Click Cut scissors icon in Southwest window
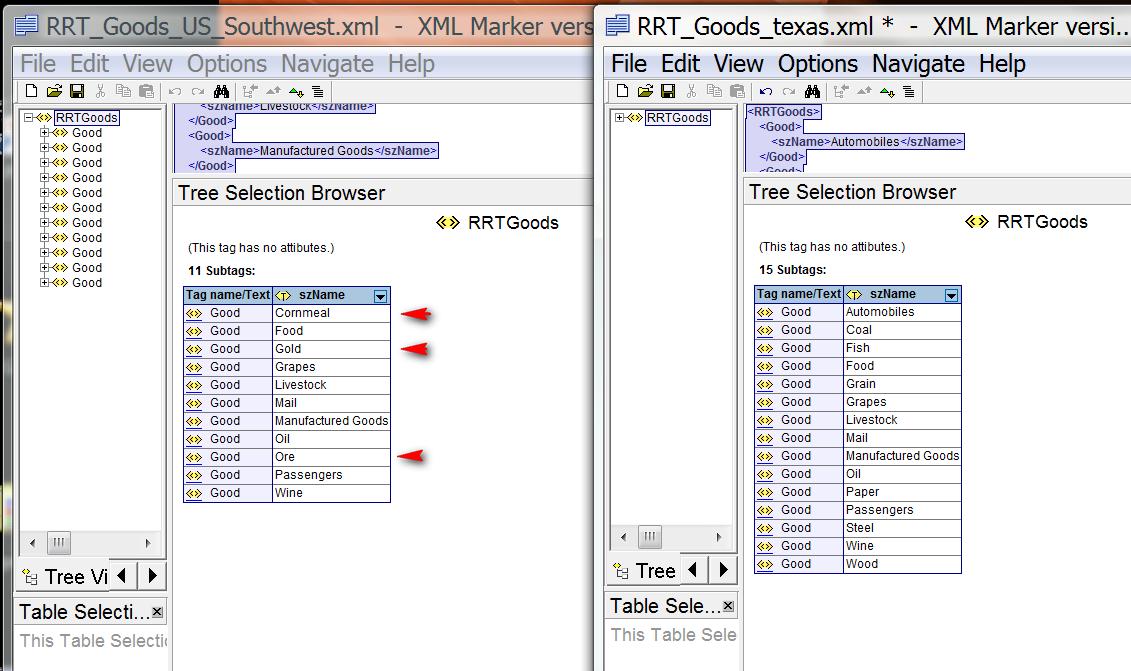 click(100, 91)
